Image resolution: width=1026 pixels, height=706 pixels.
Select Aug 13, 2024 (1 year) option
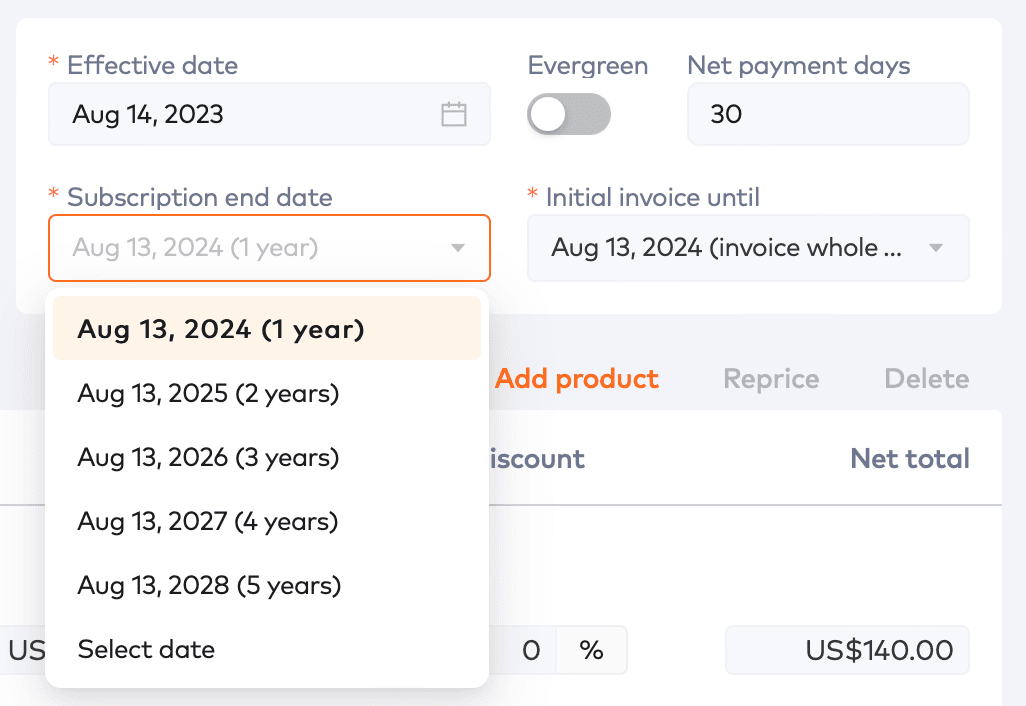[267, 328]
